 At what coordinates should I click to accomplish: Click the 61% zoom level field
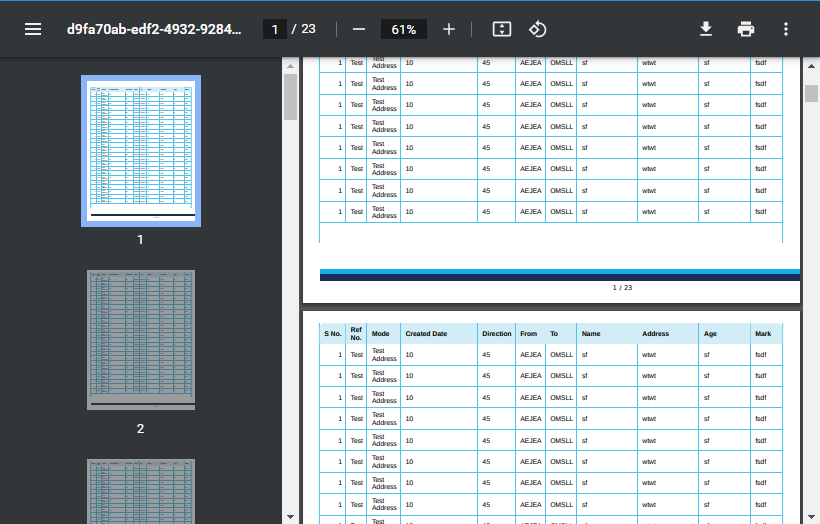404,29
